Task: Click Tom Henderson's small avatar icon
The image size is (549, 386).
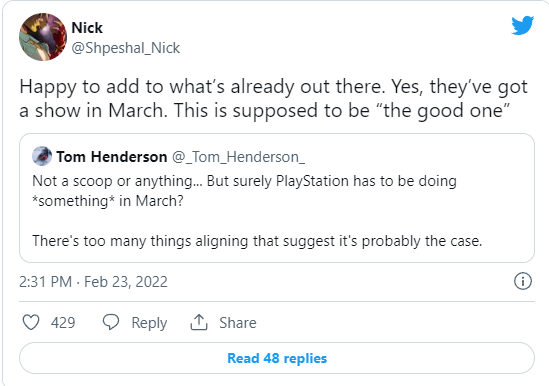Action: coord(42,156)
